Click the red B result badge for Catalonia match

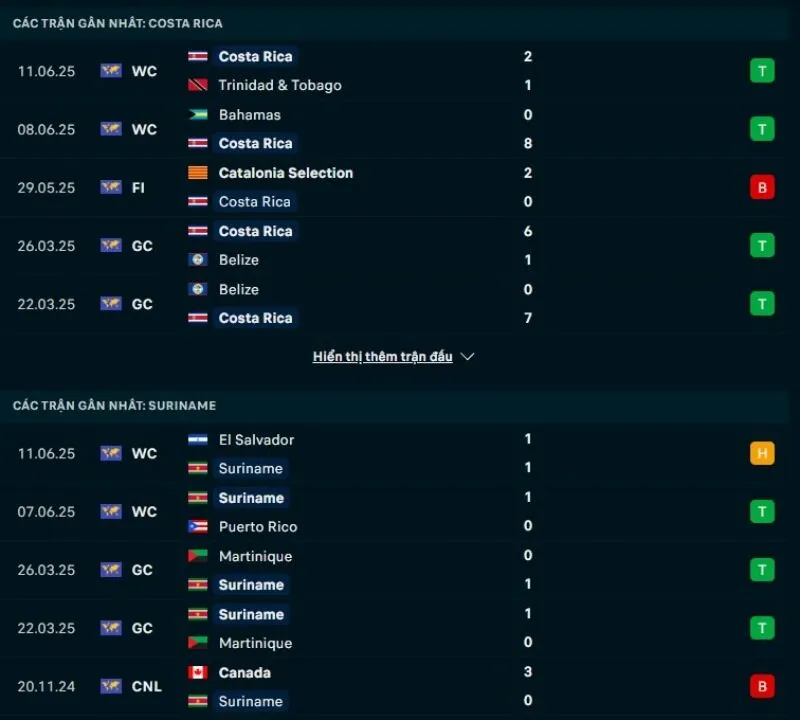point(762,187)
